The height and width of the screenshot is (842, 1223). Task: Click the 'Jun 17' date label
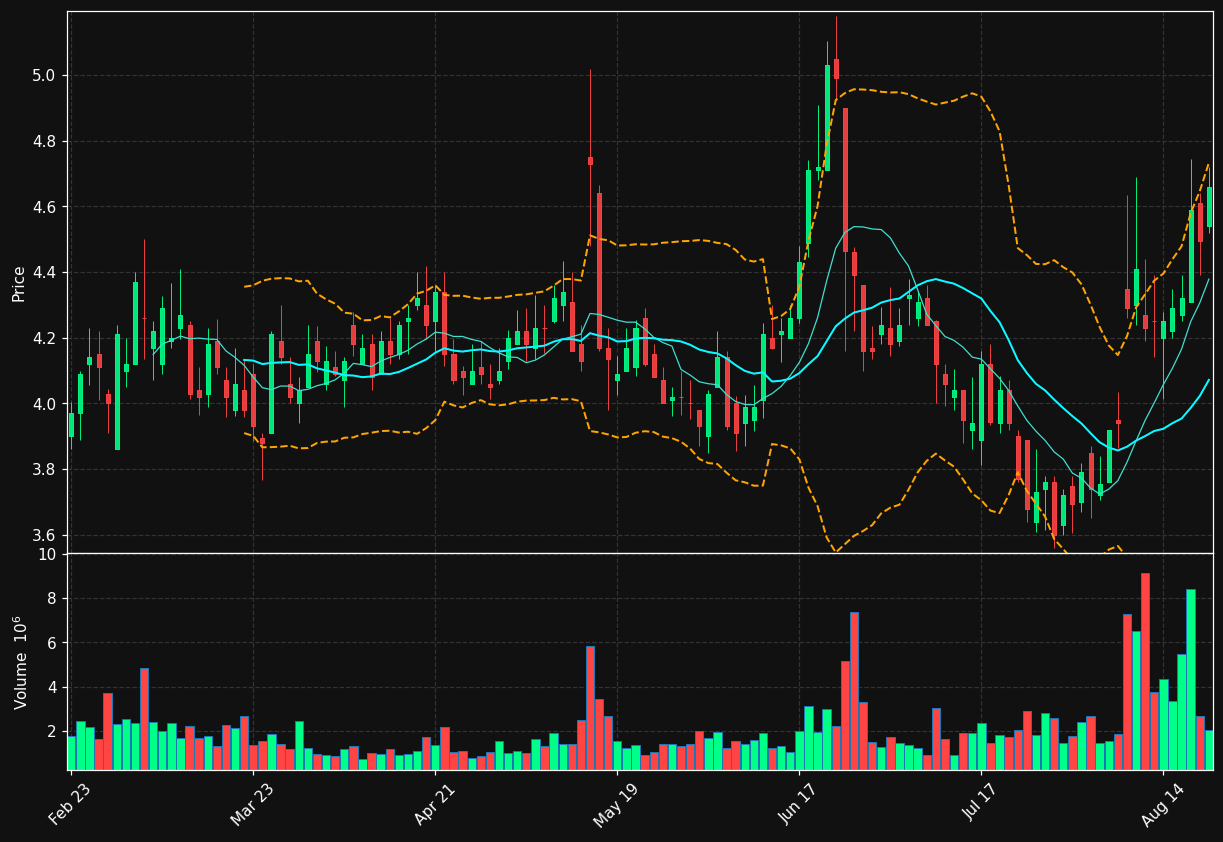point(799,804)
